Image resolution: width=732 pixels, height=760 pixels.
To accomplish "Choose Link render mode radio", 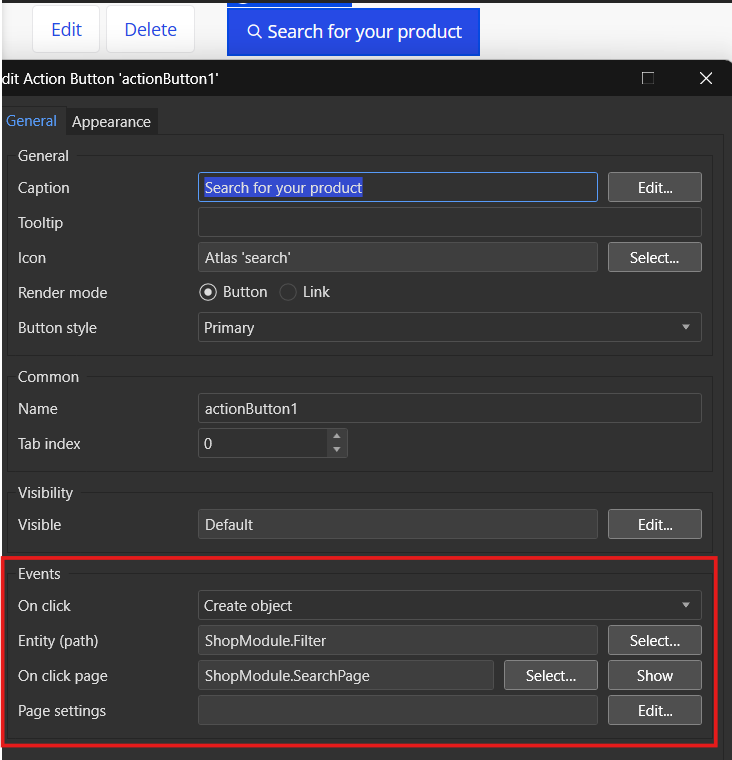I will [288, 292].
